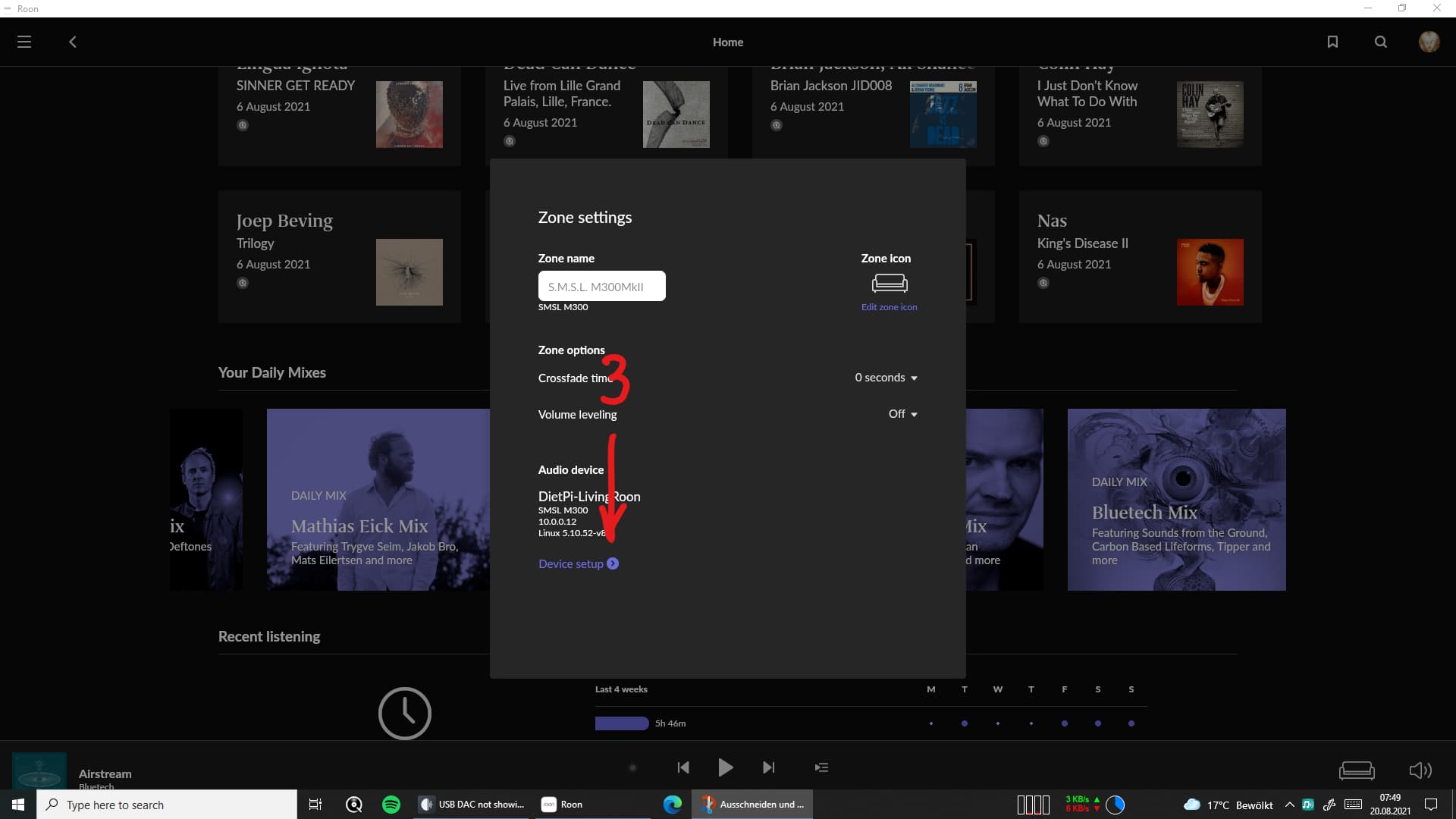Screen dimensions: 1456x819
Task: Switch to USB DAC not showing taskbar window
Action: (473, 805)
